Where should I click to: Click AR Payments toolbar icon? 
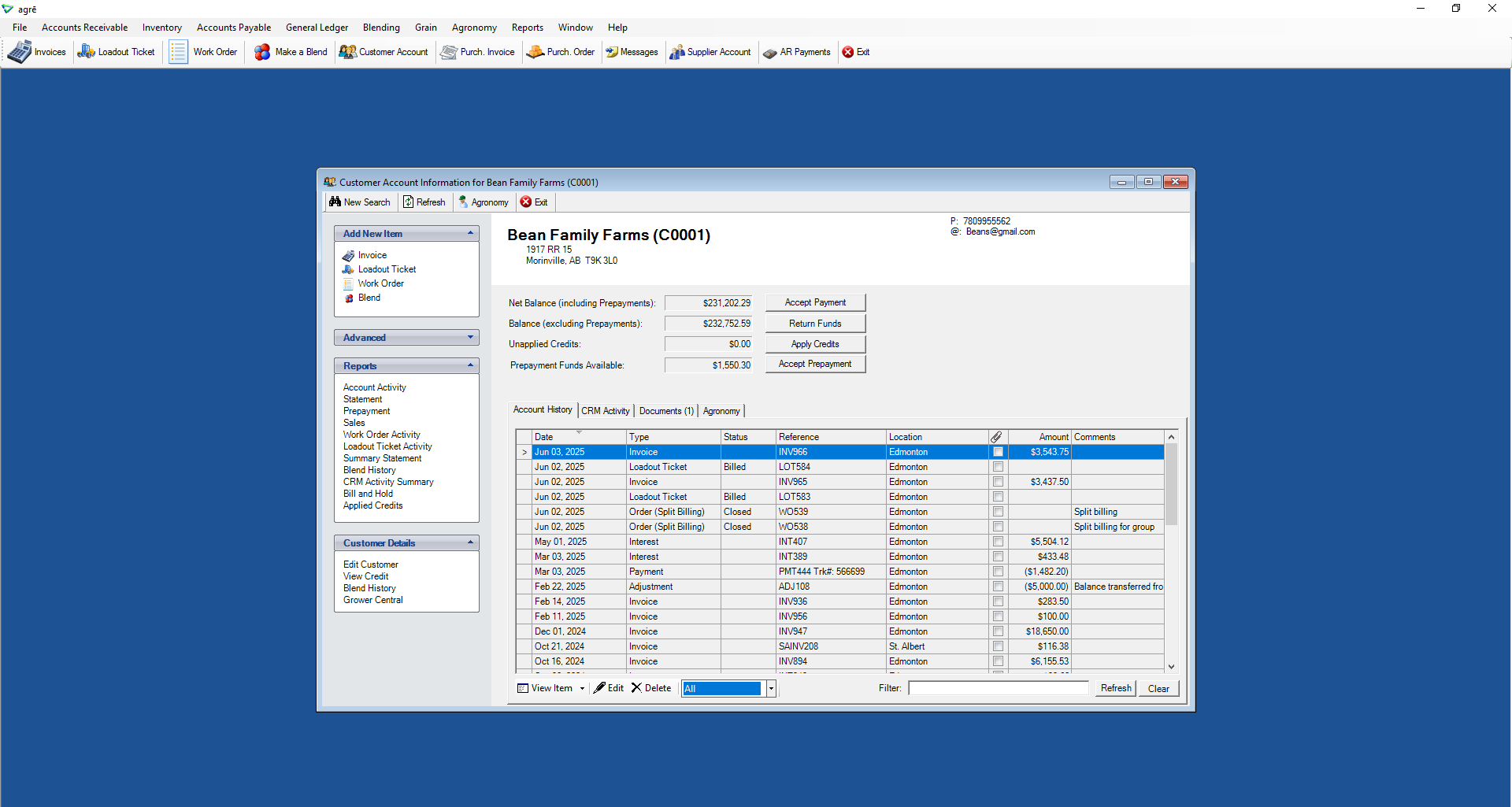pyautogui.click(x=796, y=52)
